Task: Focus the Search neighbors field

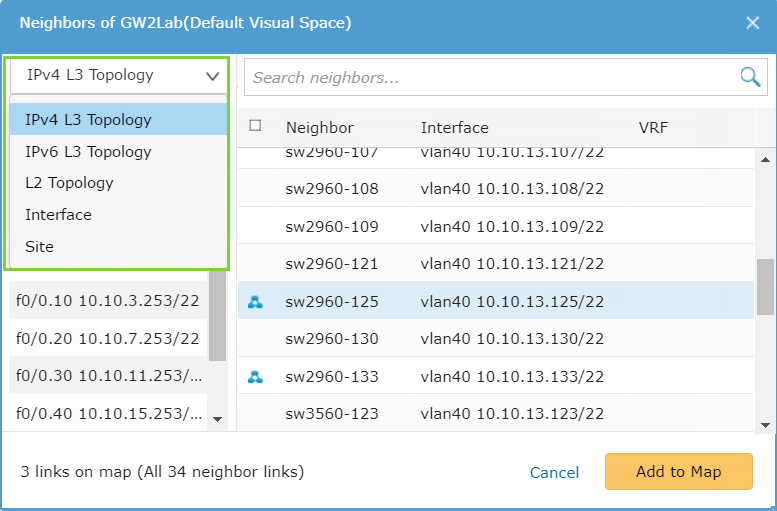Action: pyautogui.click(x=490, y=77)
